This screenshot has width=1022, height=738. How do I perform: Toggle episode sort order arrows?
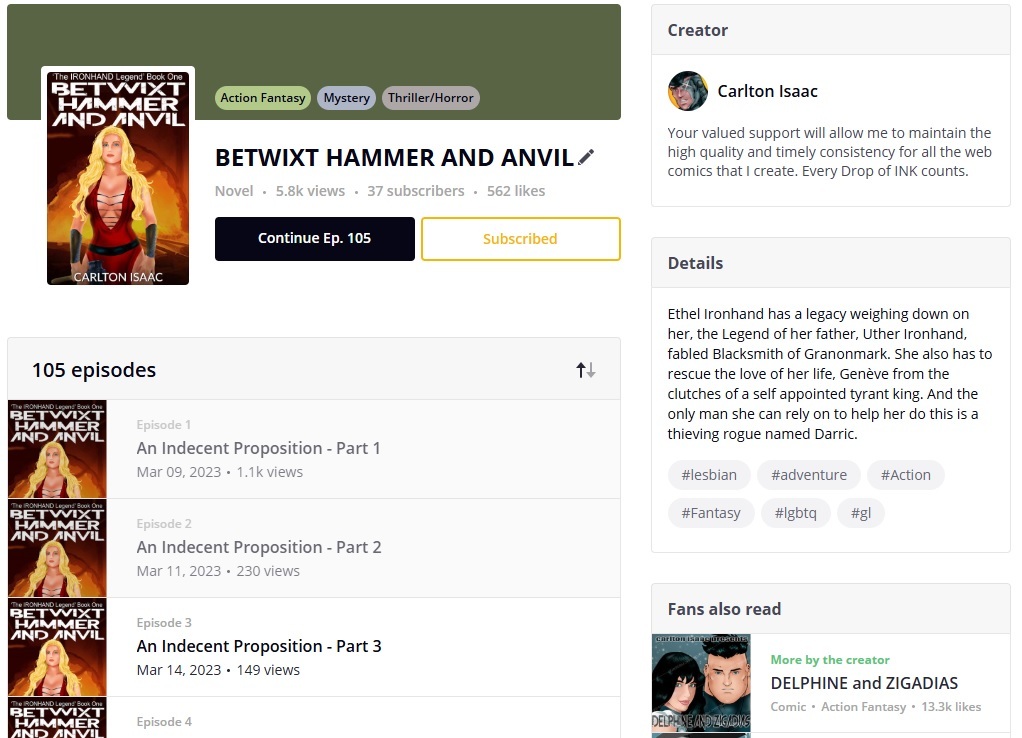pyautogui.click(x=586, y=370)
